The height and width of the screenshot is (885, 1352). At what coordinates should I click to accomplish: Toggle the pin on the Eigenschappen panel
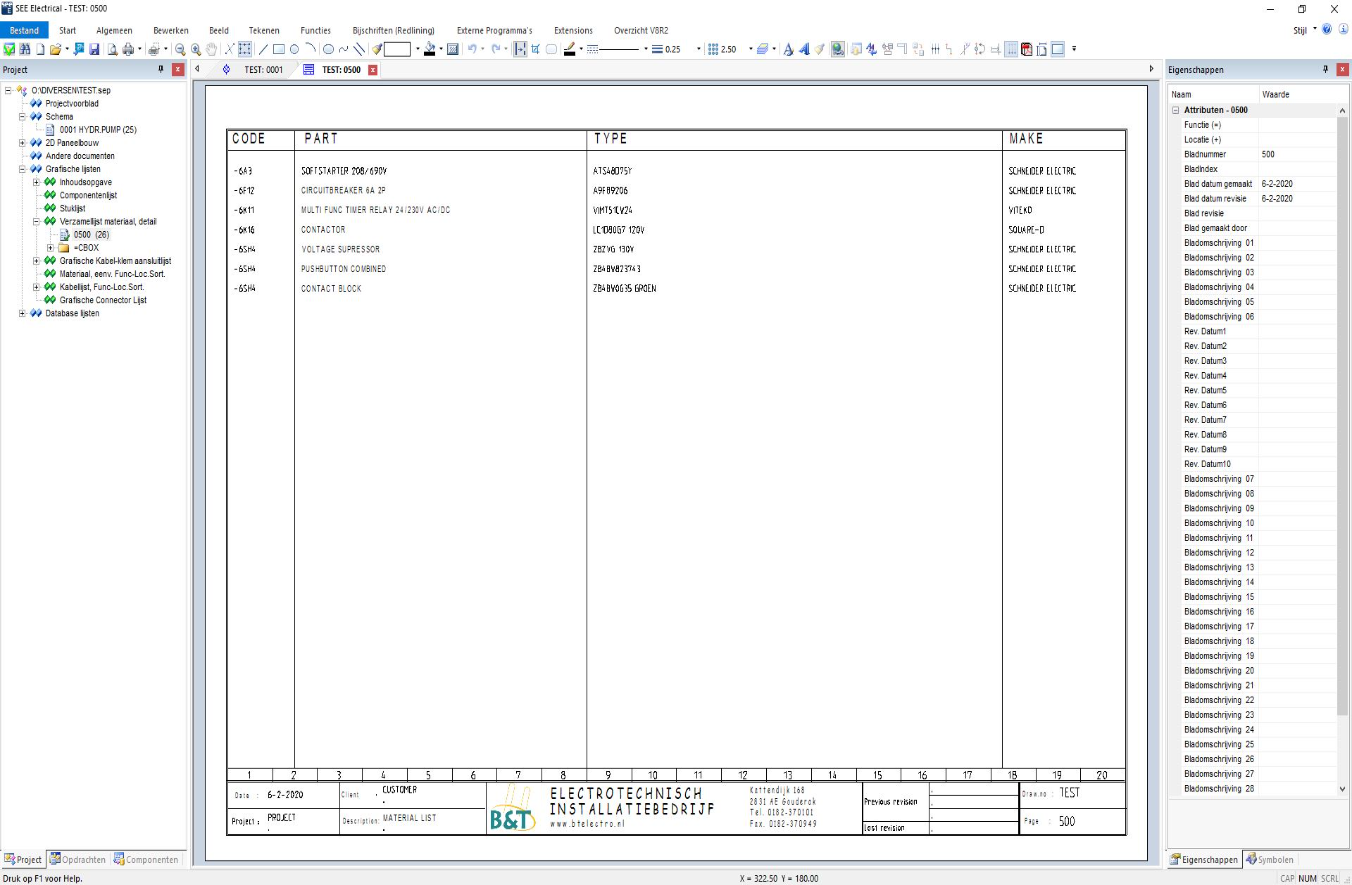pyautogui.click(x=1326, y=69)
